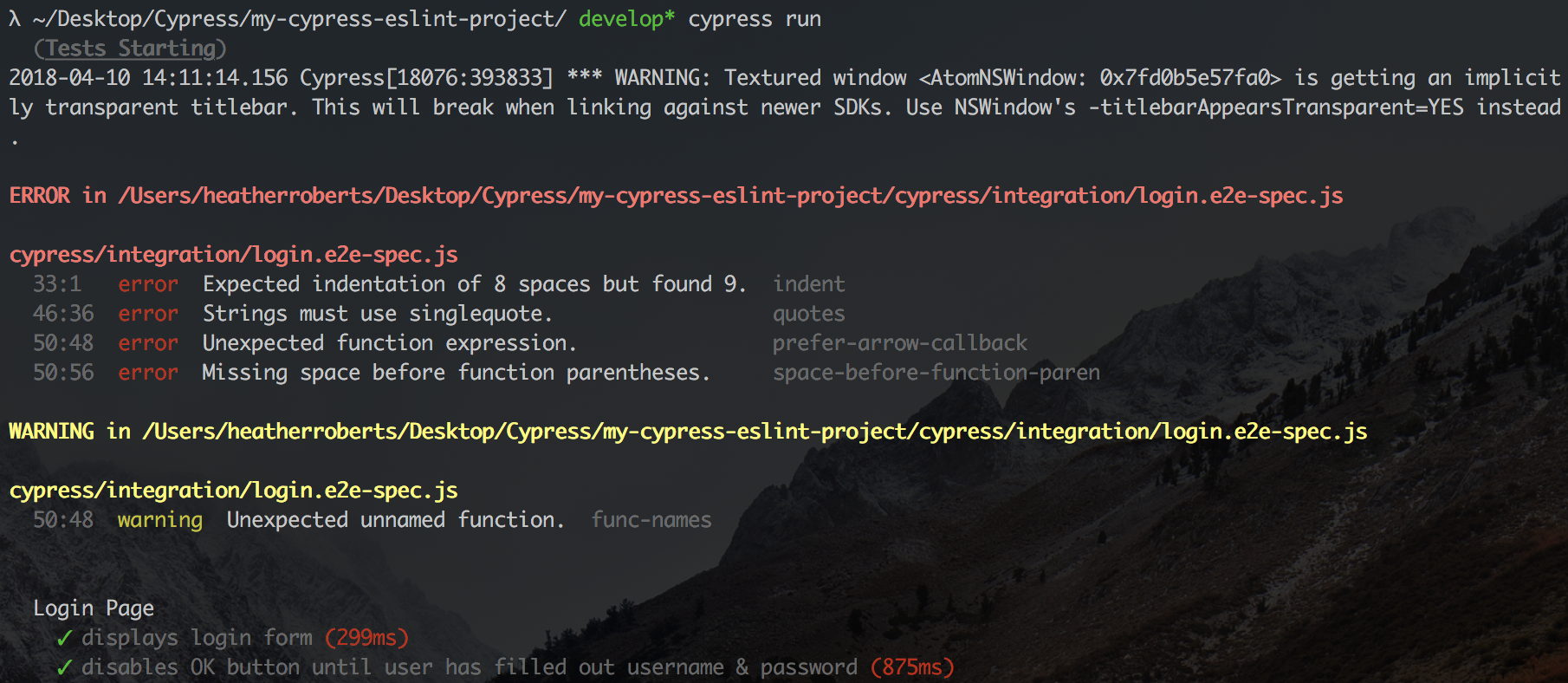The height and width of the screenshot is (683, 1568).
Task: Click the line number '33:1'
Action: tap(57, 284)
